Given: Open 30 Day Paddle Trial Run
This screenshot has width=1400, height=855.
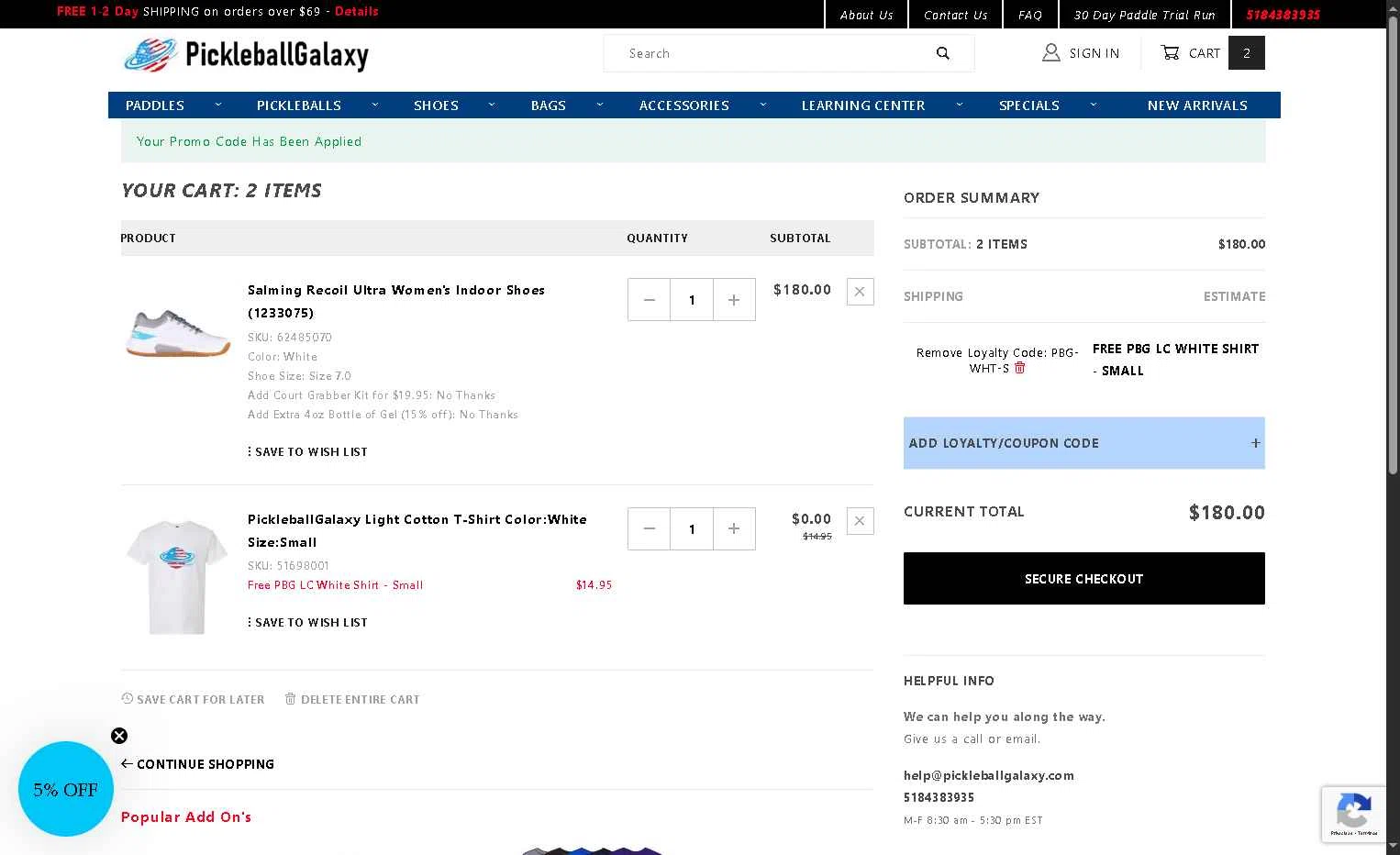Looking at the screenshot, I should point(1144,15).
